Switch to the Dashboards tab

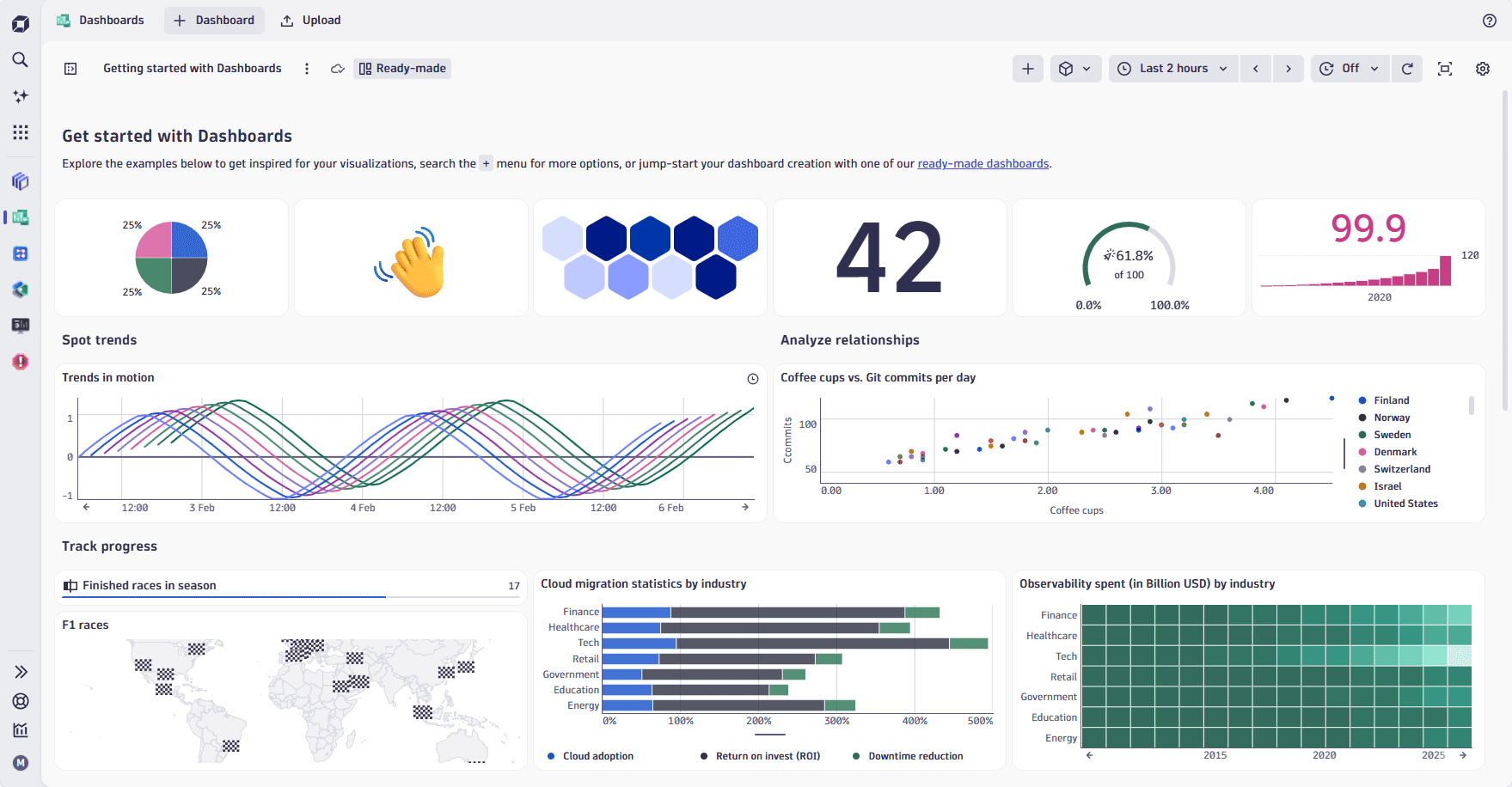pyautogui.click(x=101, y=21)
